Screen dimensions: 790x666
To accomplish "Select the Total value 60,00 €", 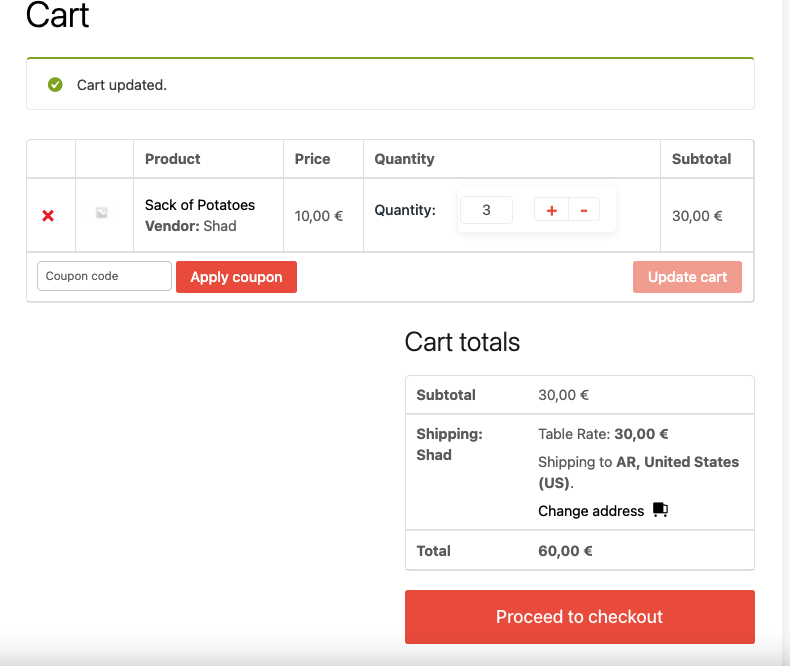I will click(565, 551).
